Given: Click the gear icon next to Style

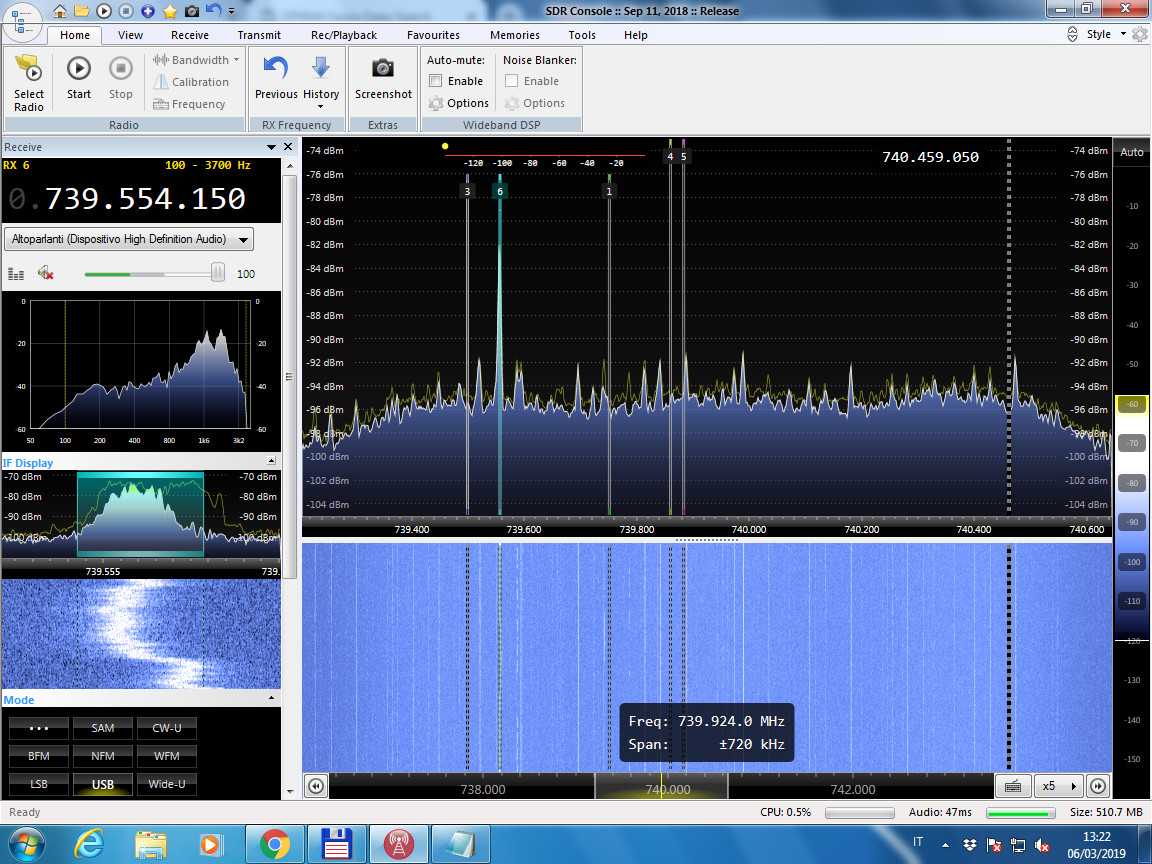Looking at the screenshot, I should (1140, 35).
